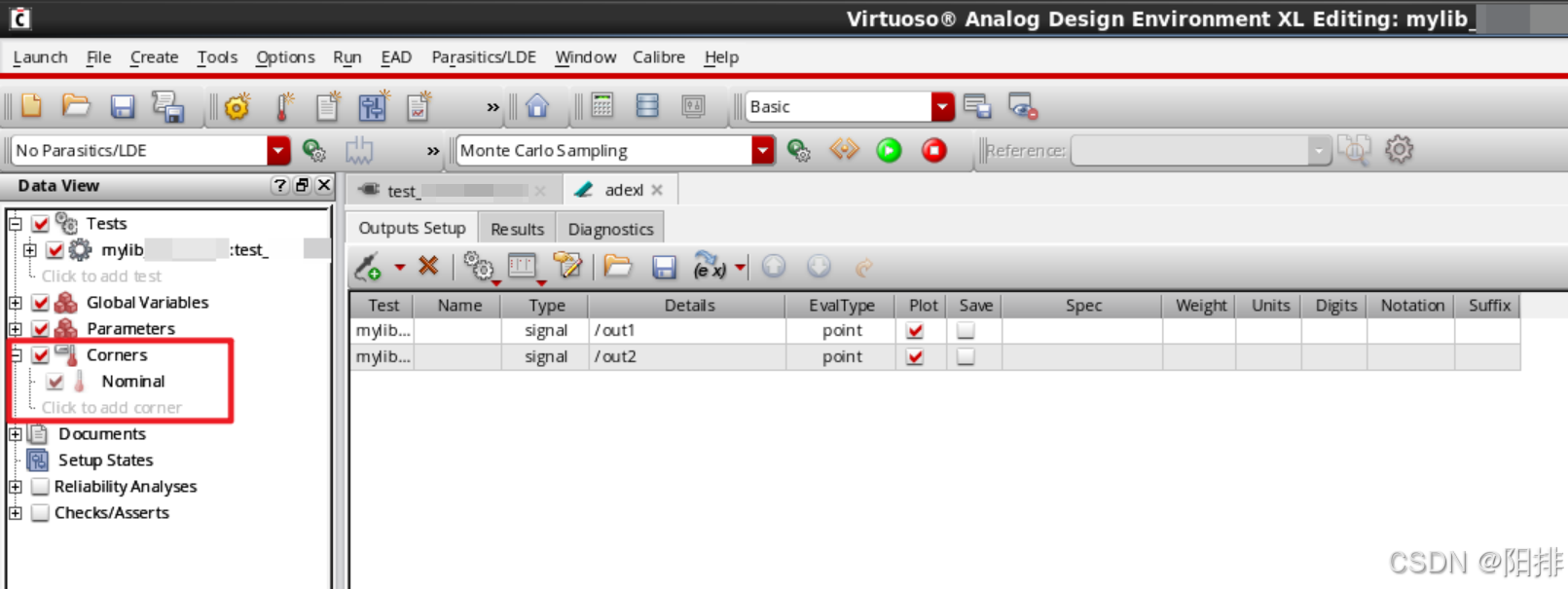Click the green gear icon beside Monte Carlo Sampling
Viewport: 1568px width, 589px height.
799,150
